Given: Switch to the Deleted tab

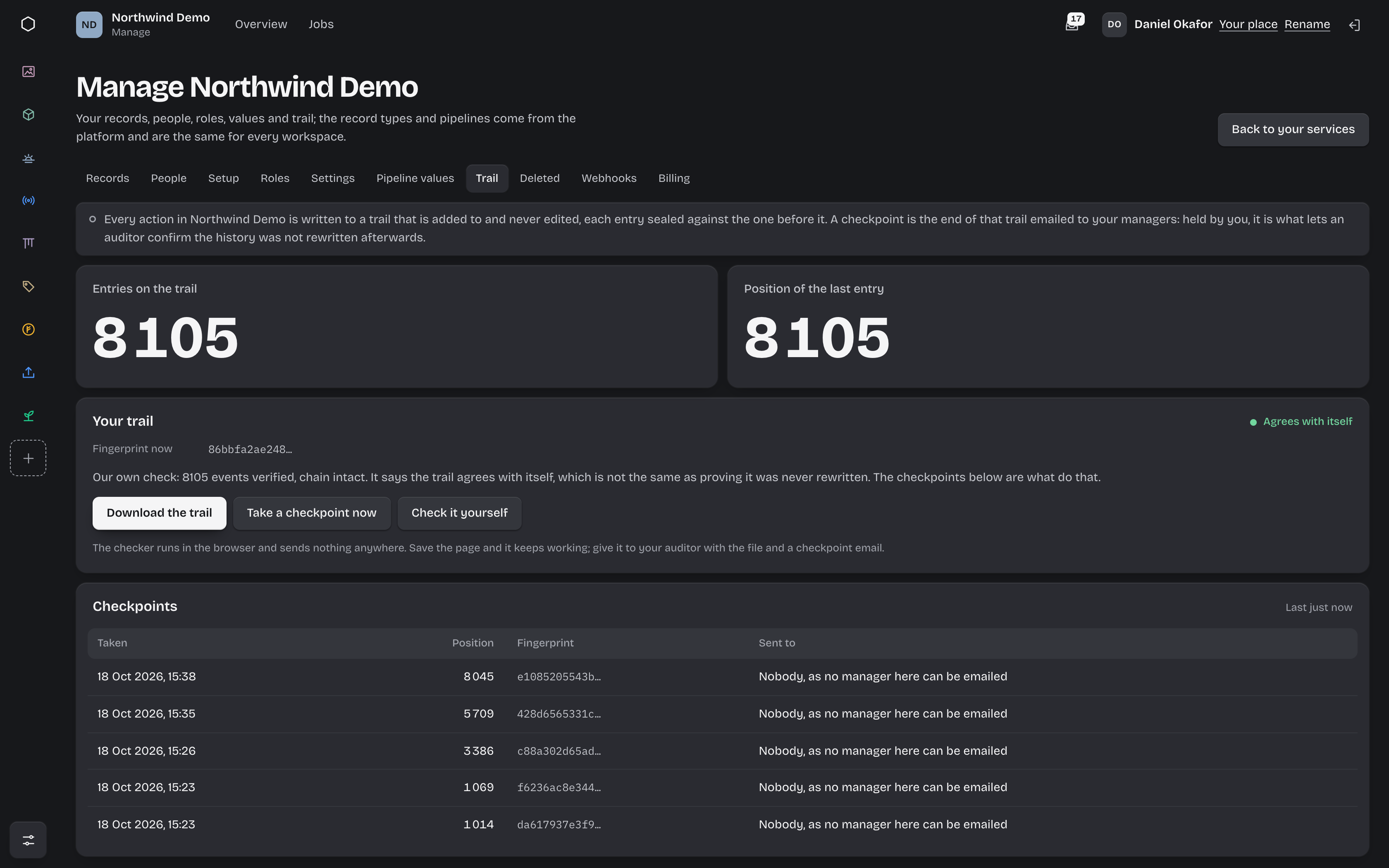Looking at the screenshot, I should (539, 179).
